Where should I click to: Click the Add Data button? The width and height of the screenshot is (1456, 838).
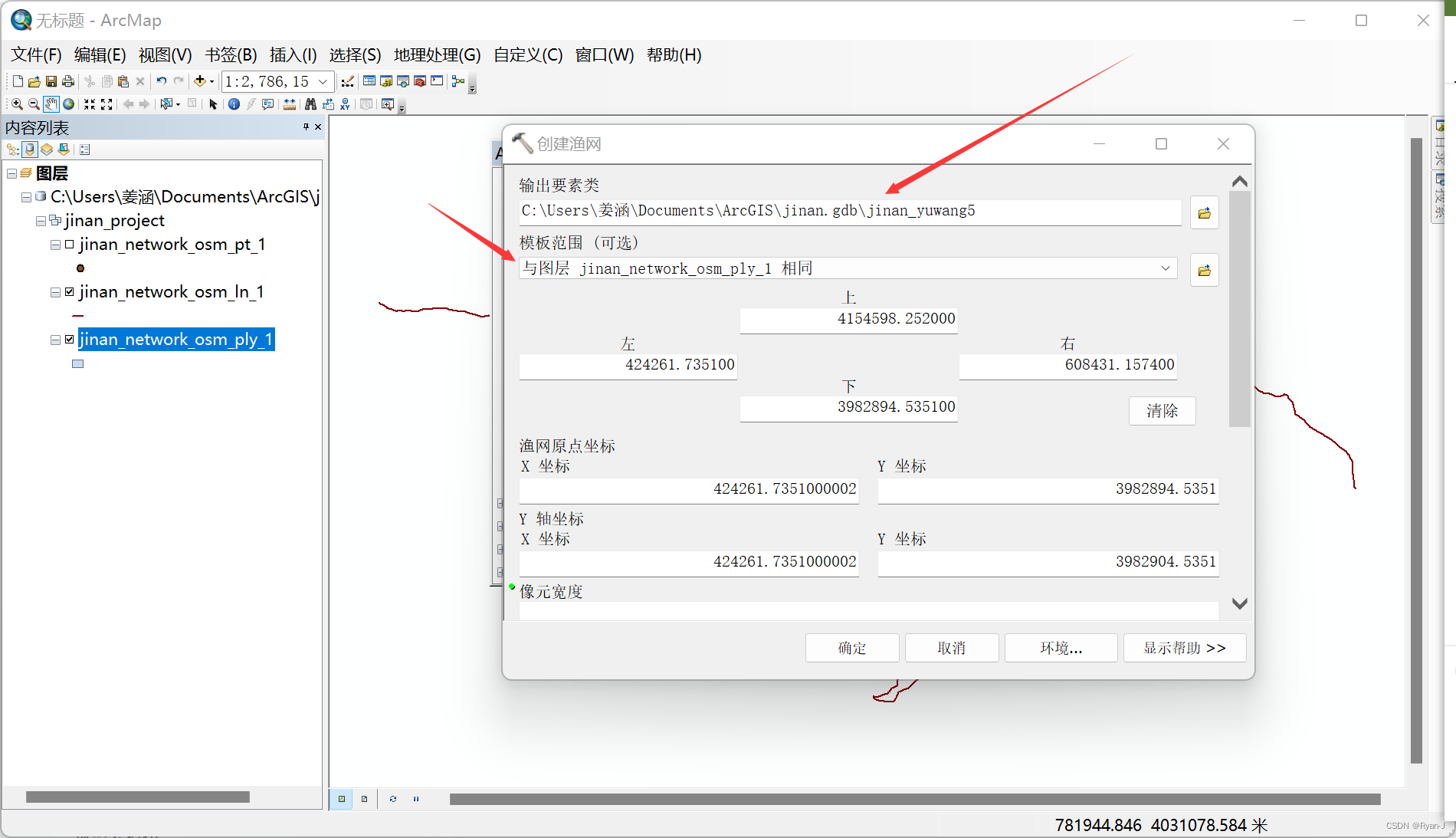tap(200, 81)
